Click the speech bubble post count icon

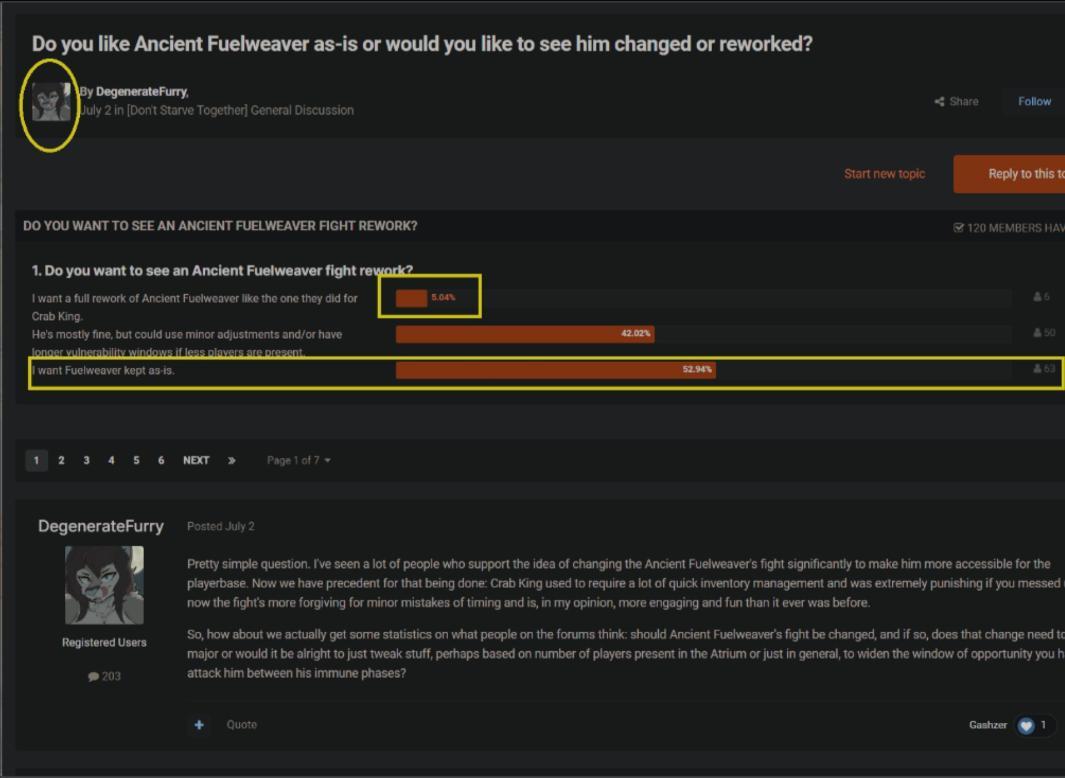[x=93, y=677]
